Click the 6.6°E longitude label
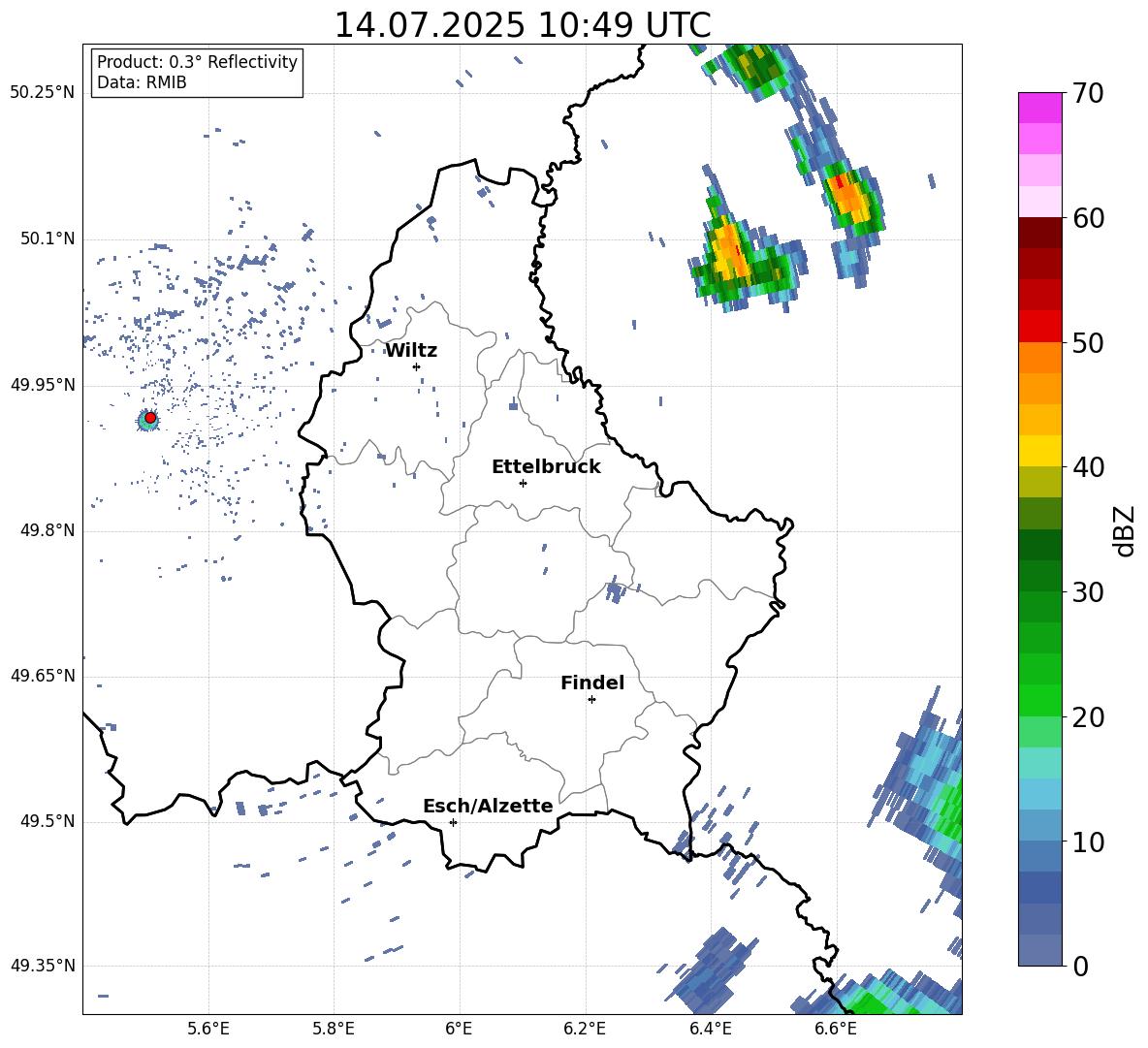The image size is (1148, 1048). coord(836,1029)
